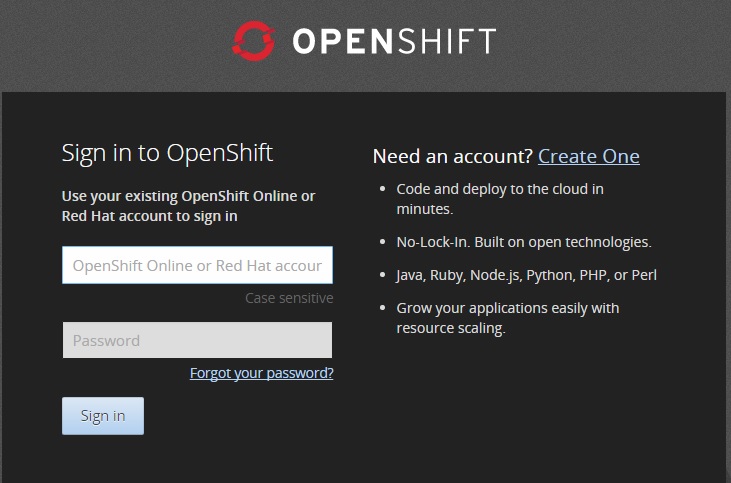
Task: Click the bold OPEN part of the wordmark
Action: coord(340,41)
